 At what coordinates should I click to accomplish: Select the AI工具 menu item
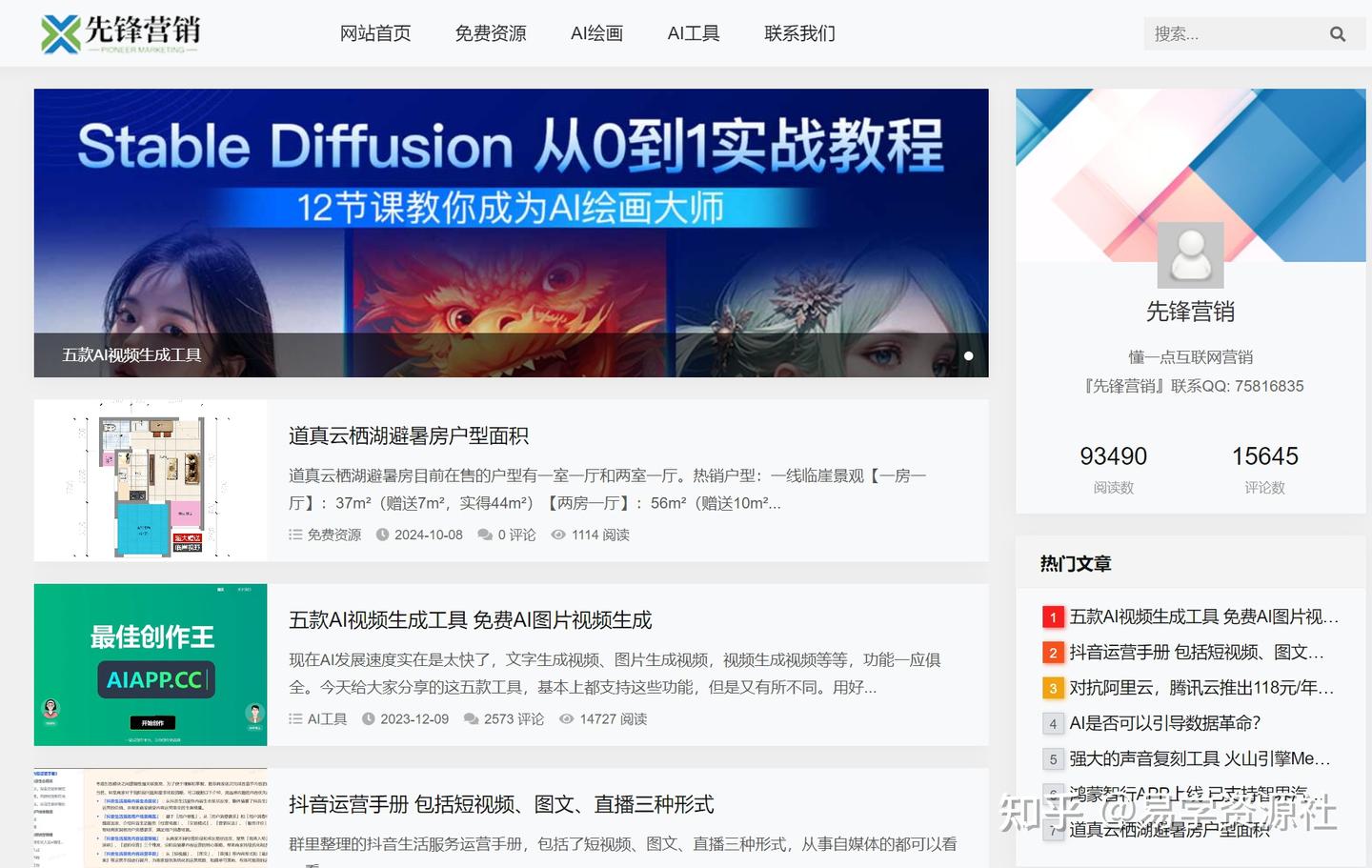(694, 33)
